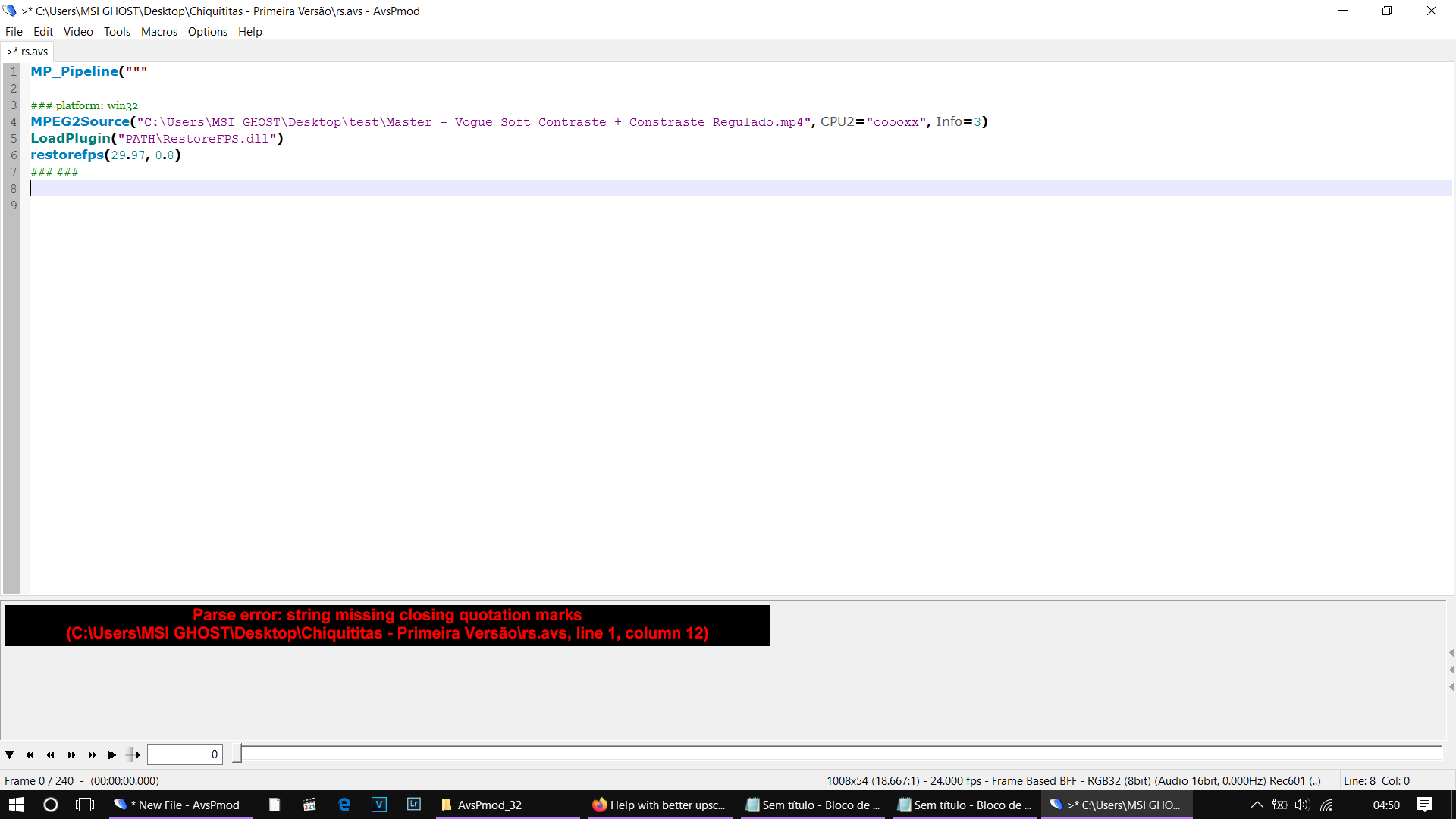Launch Microsoft Edge from the taskbar
The image size is (1456, 819).
tap(344, 805)
